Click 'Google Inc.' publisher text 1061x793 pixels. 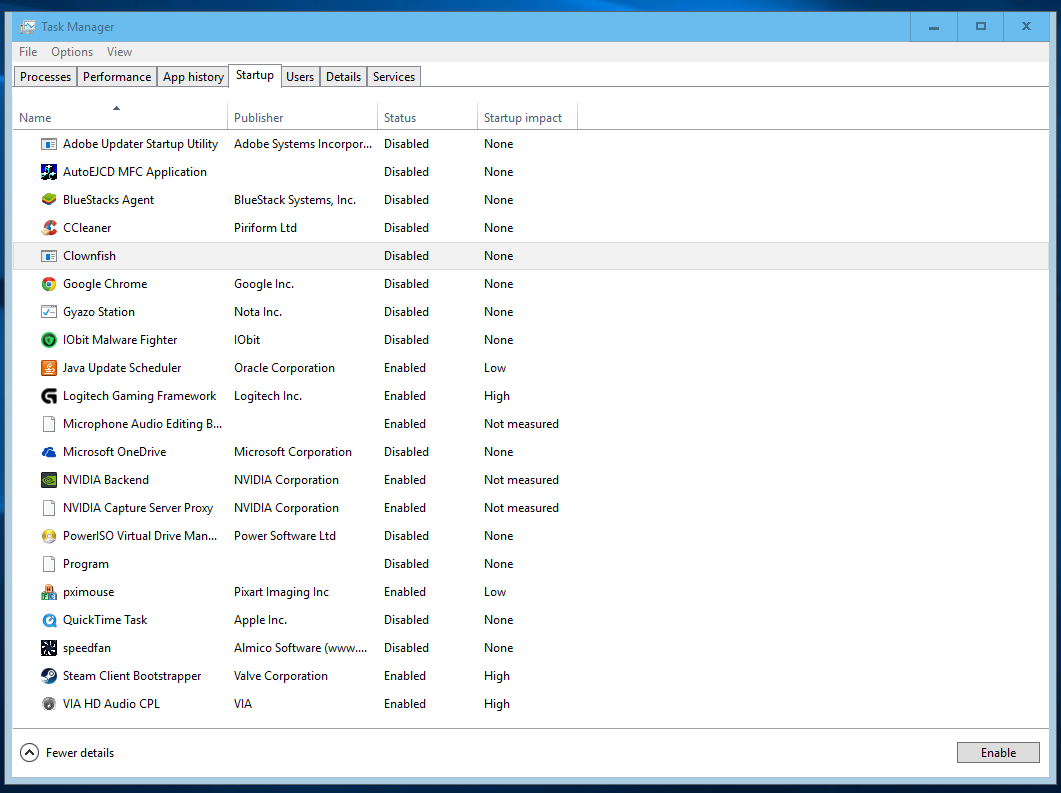[264, 284]
